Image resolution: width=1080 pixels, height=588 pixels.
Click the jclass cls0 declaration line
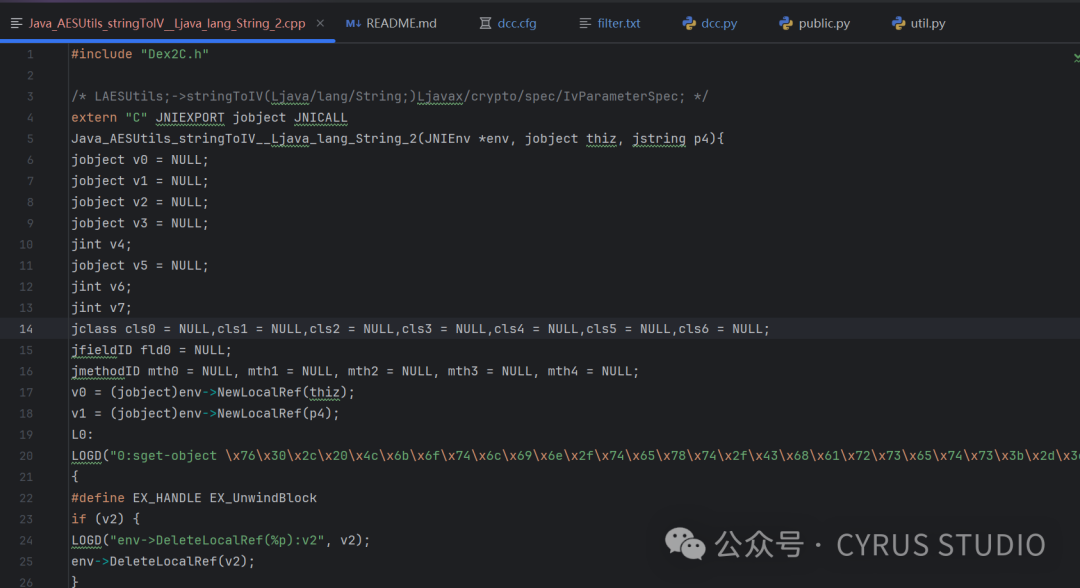click(x=420, y=329)
